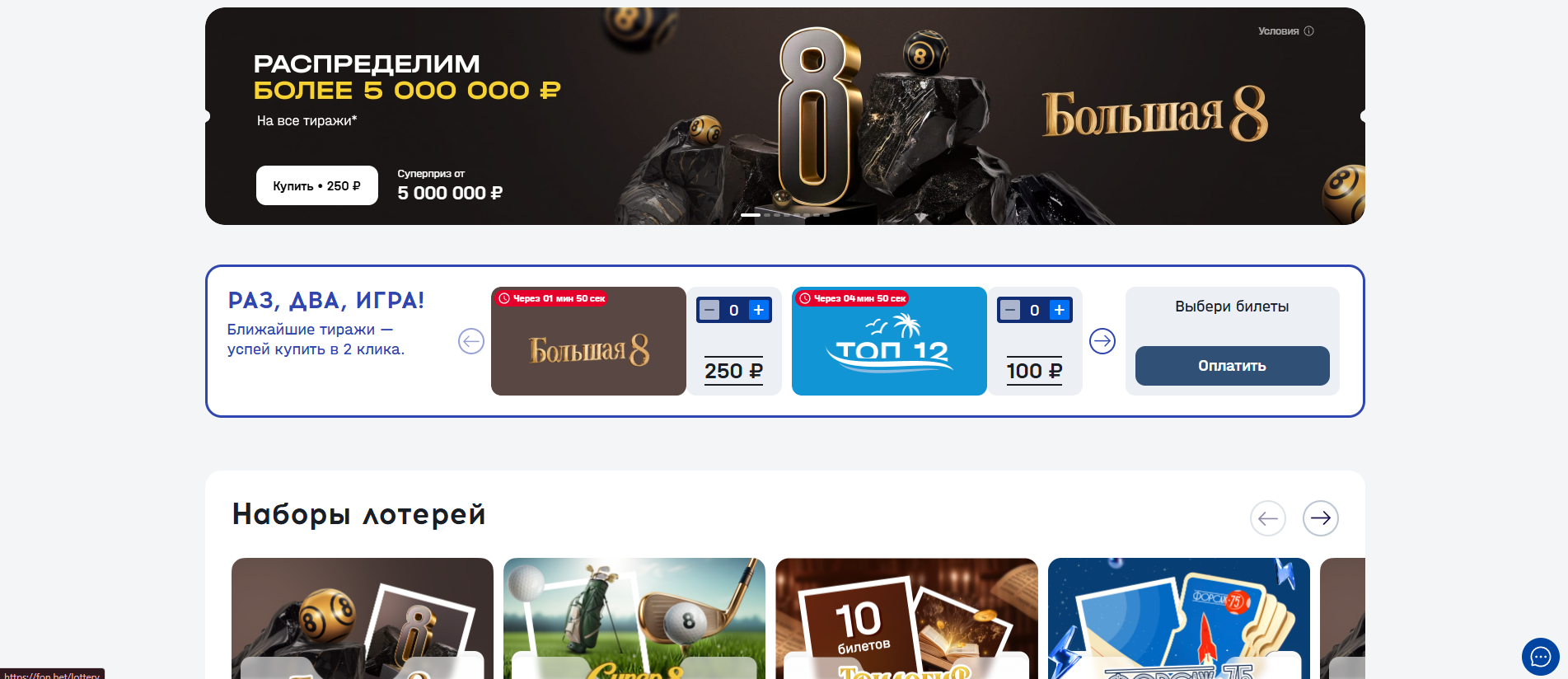This screenshot has width=1568, height=679.
Task: Open the Форсаж 75 lottery set thumbnail
Action: [1179, 618]
